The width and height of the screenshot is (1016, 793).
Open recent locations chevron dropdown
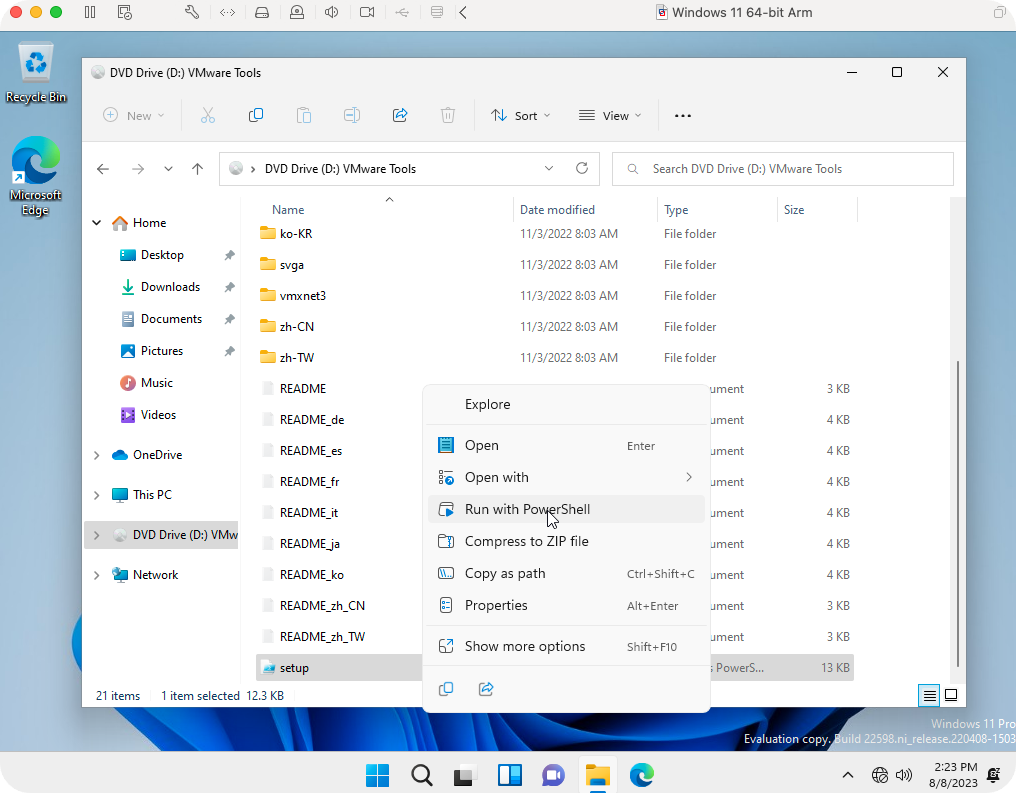pos(168,169)
